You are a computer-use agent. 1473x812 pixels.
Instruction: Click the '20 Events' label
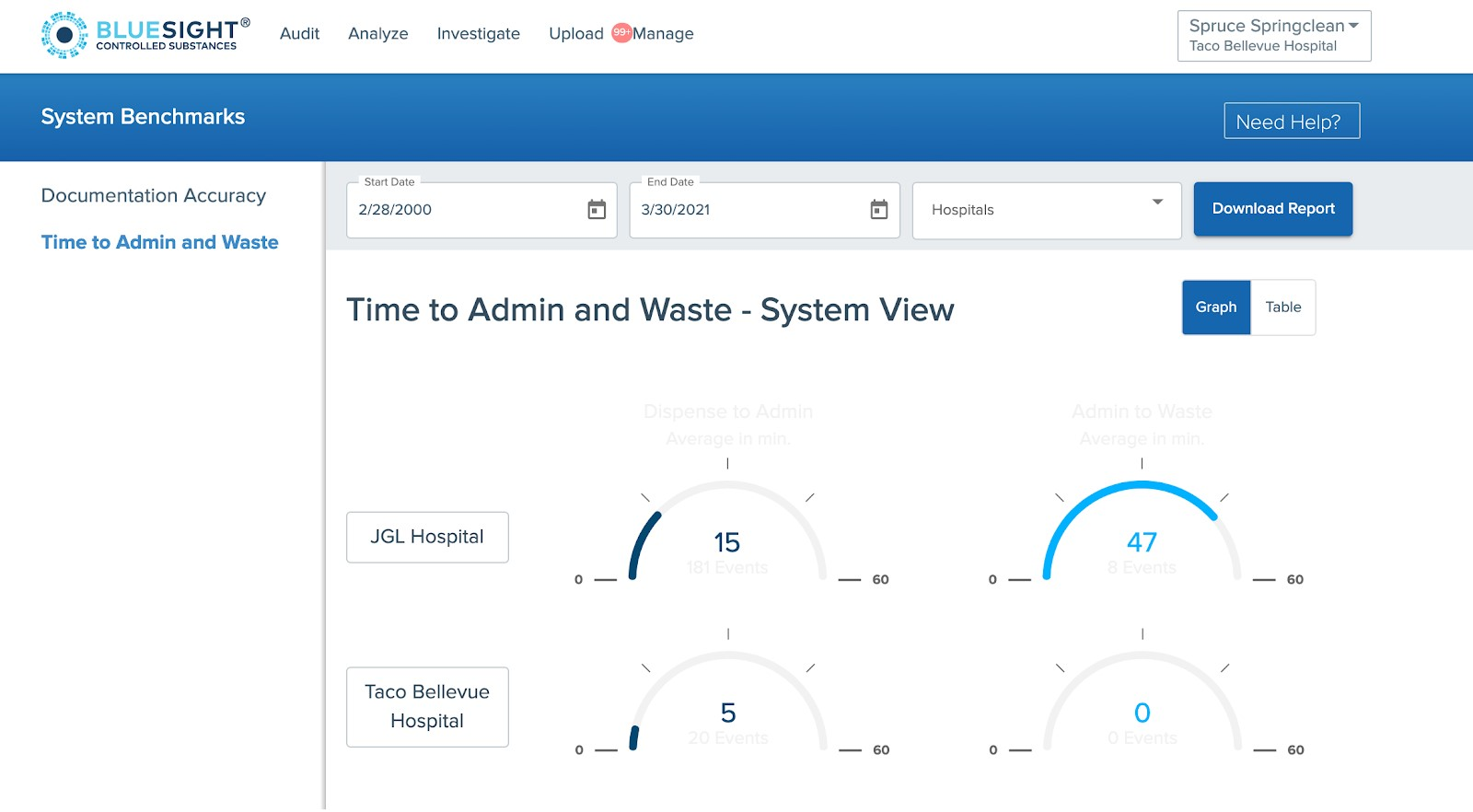click(728, 738)
